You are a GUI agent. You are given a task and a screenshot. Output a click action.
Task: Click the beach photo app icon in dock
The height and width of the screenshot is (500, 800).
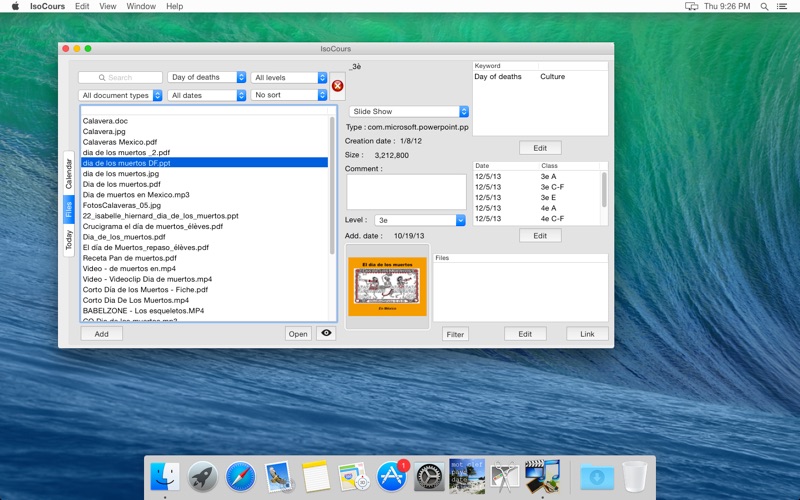[467, 476]
